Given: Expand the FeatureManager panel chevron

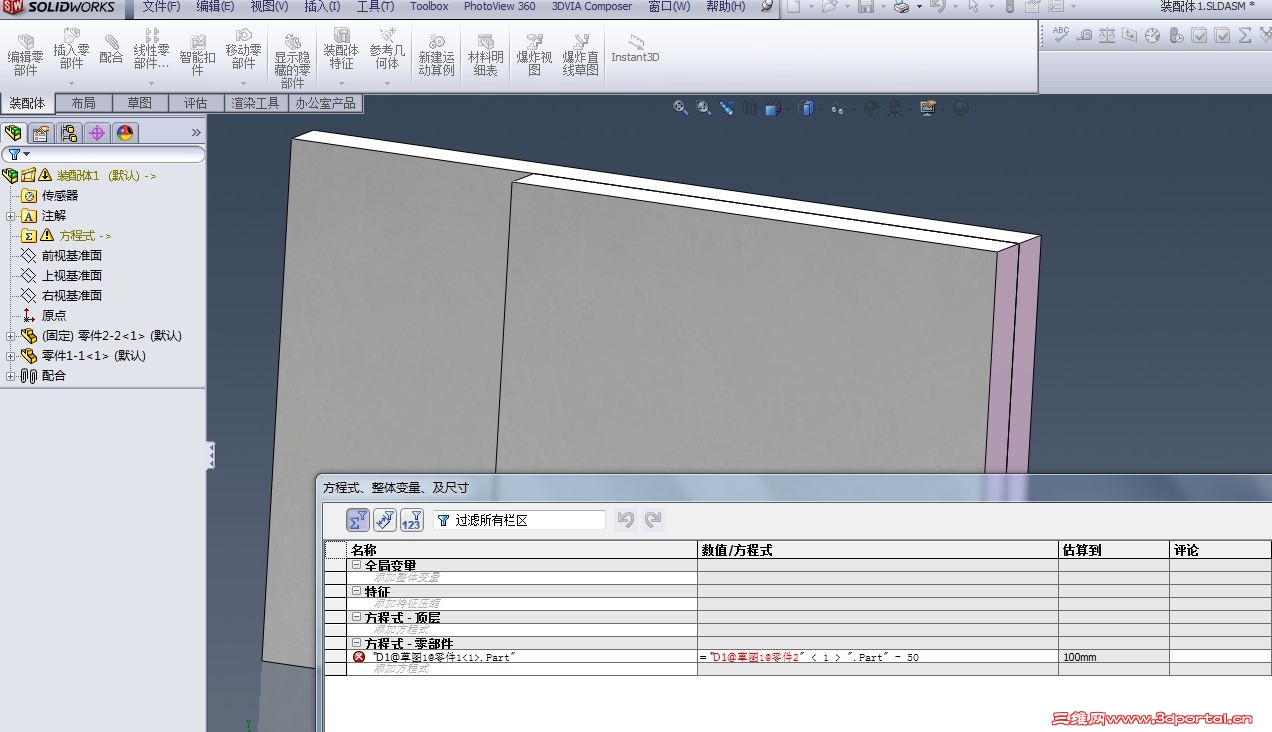Looking at the screenshot, I should point(196,133).
